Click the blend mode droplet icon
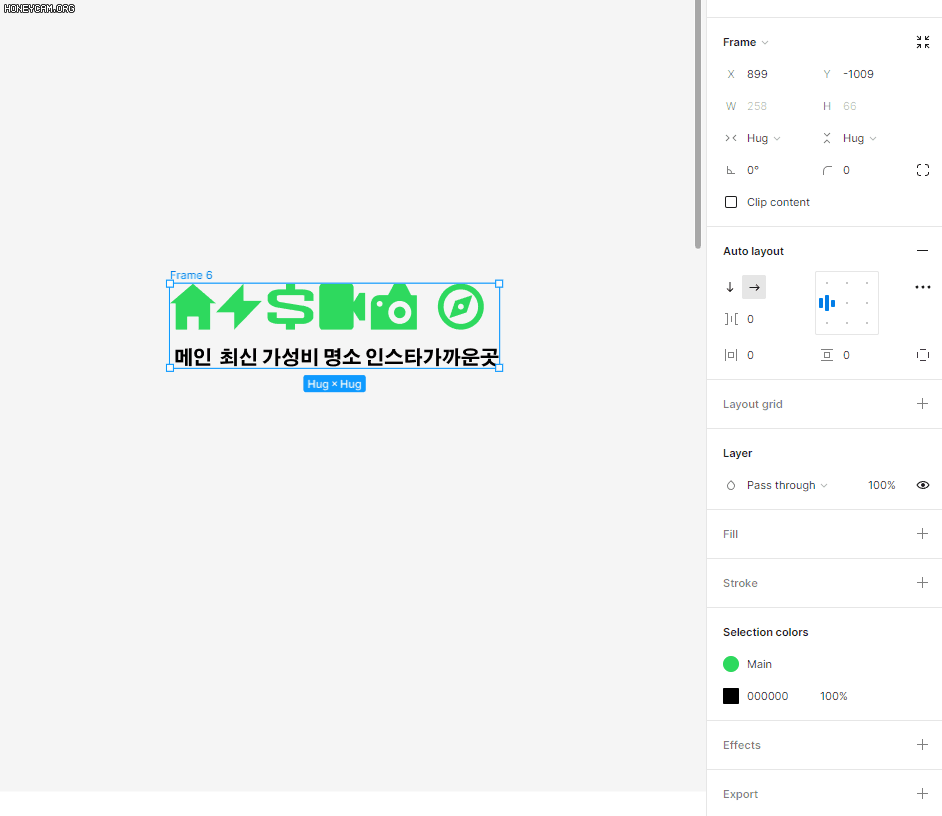Screen dimensions: 942x816 [x=731, y=485]
